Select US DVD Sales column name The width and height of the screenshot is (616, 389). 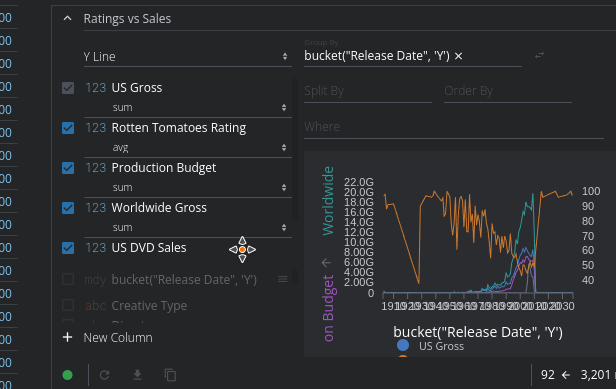149,248
